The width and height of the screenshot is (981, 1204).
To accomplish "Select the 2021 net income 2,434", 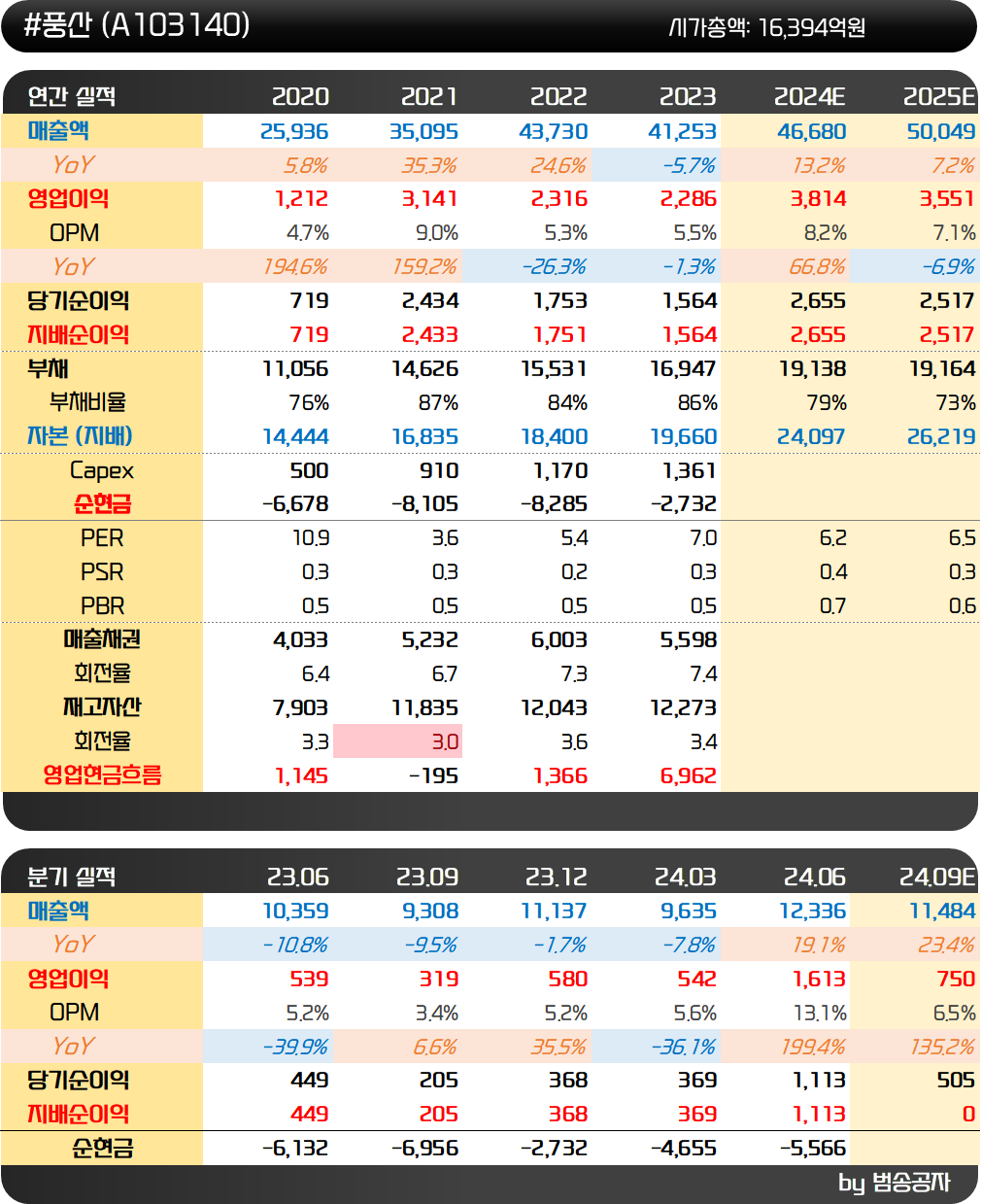I will click(x=430, y=300).
